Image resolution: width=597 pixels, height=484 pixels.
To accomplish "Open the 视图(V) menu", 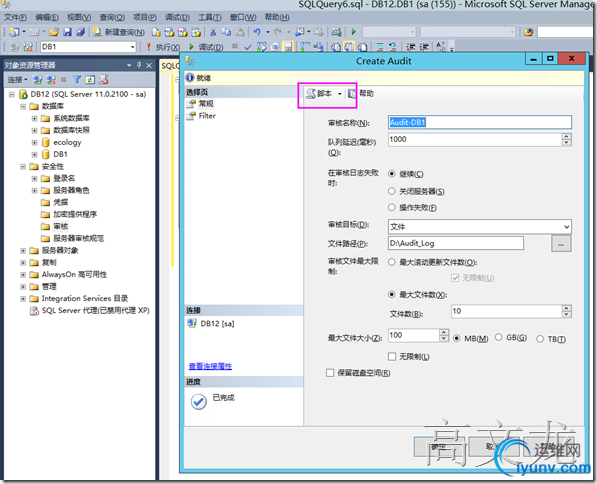I will 79,17.
